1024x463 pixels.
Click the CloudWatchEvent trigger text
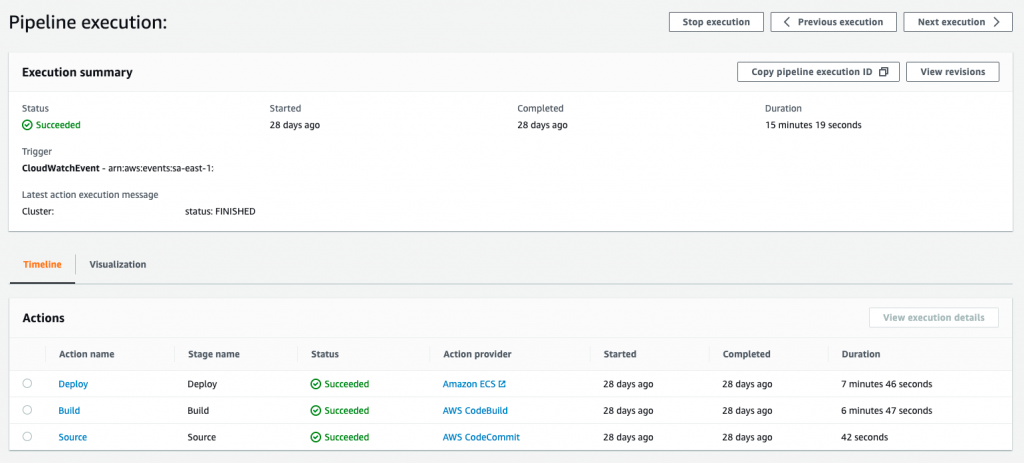coord(62,168)
